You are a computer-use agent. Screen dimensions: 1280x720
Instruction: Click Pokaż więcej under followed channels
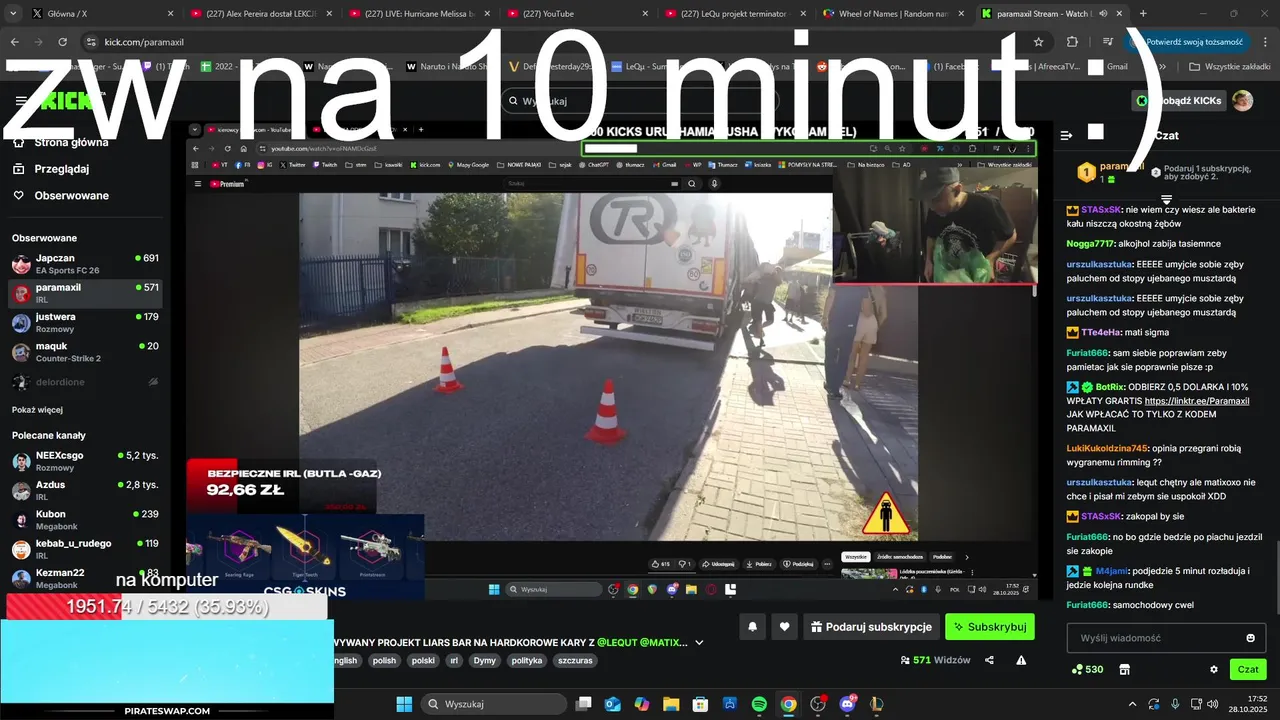(x=37, y=410)
